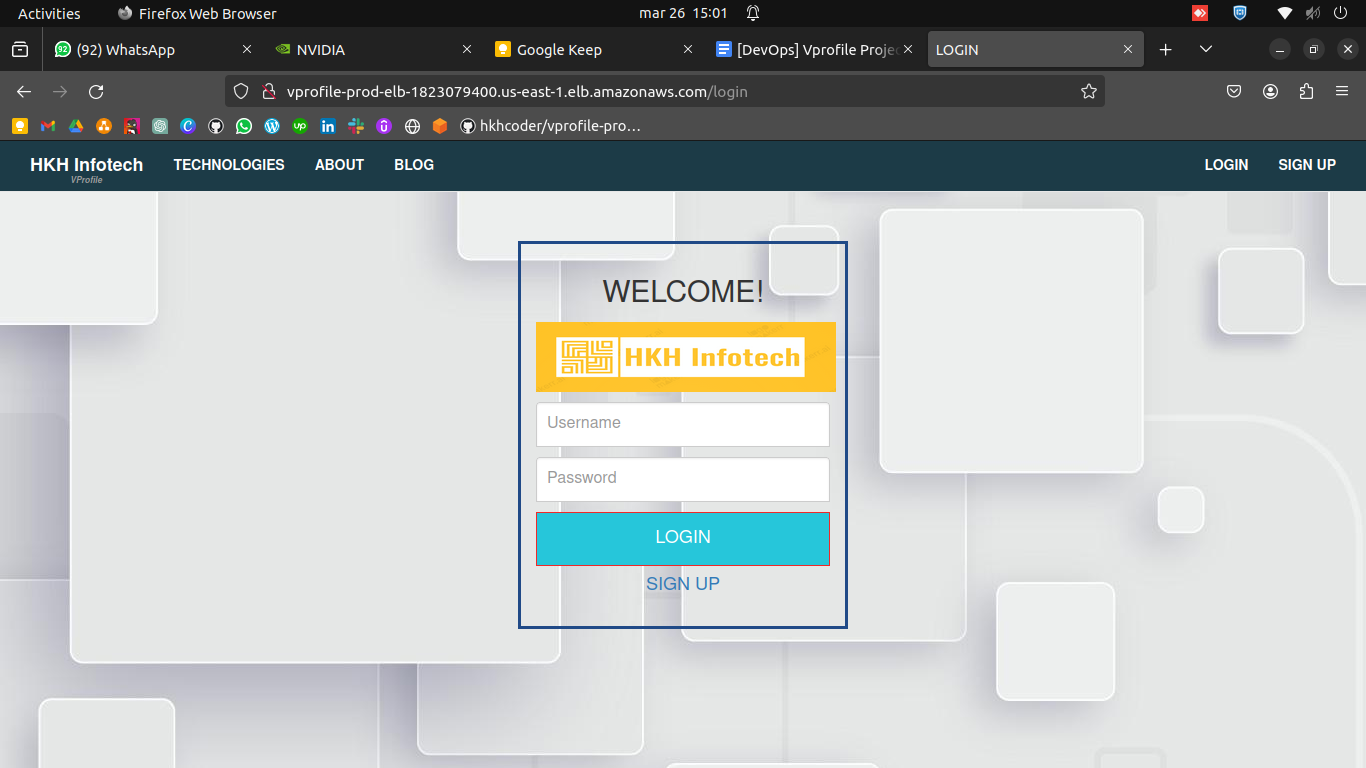Open the hkhcoder/vprofile-pro… bookmark

pos(549,126)
